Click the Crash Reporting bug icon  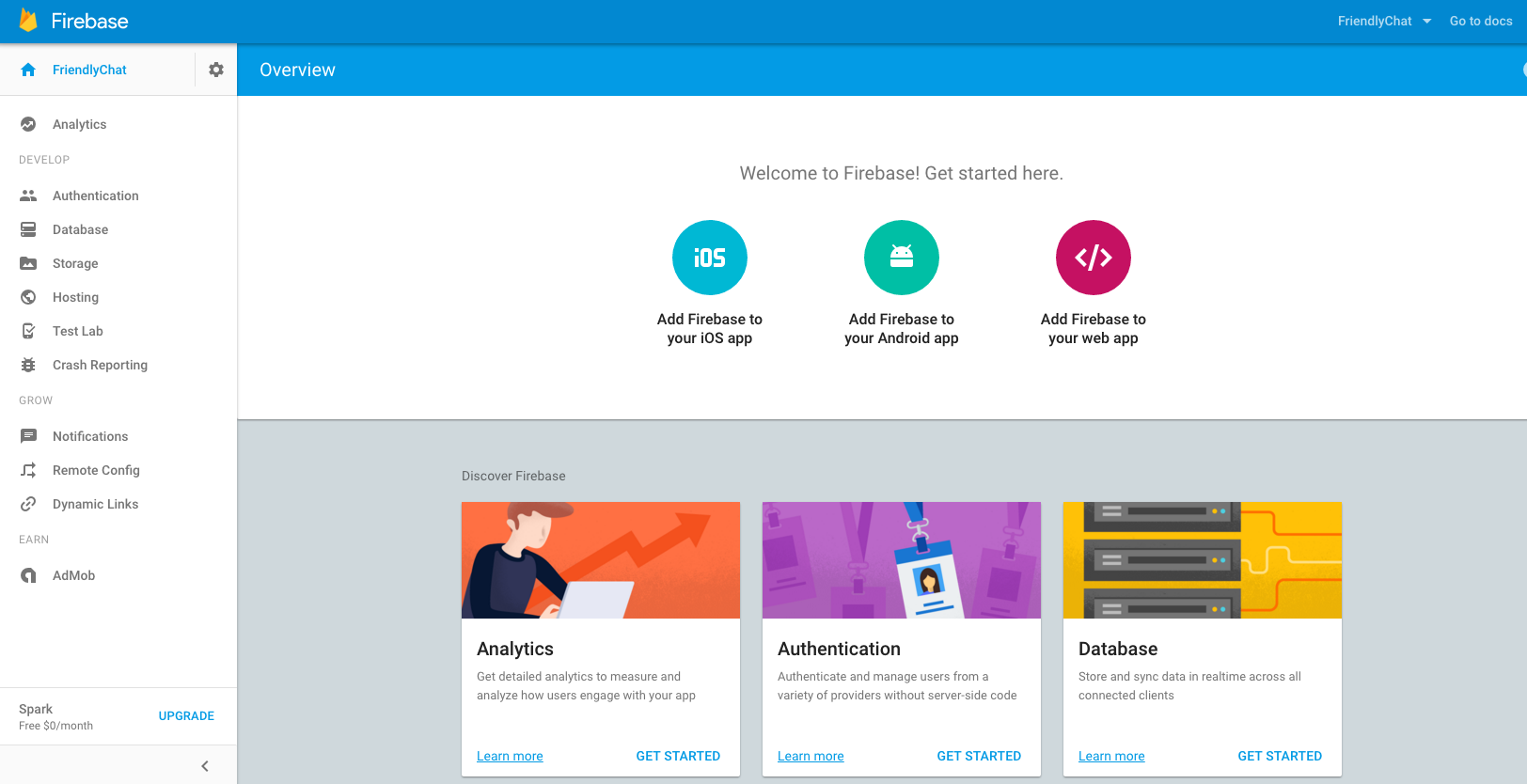(x=28, y=365)
